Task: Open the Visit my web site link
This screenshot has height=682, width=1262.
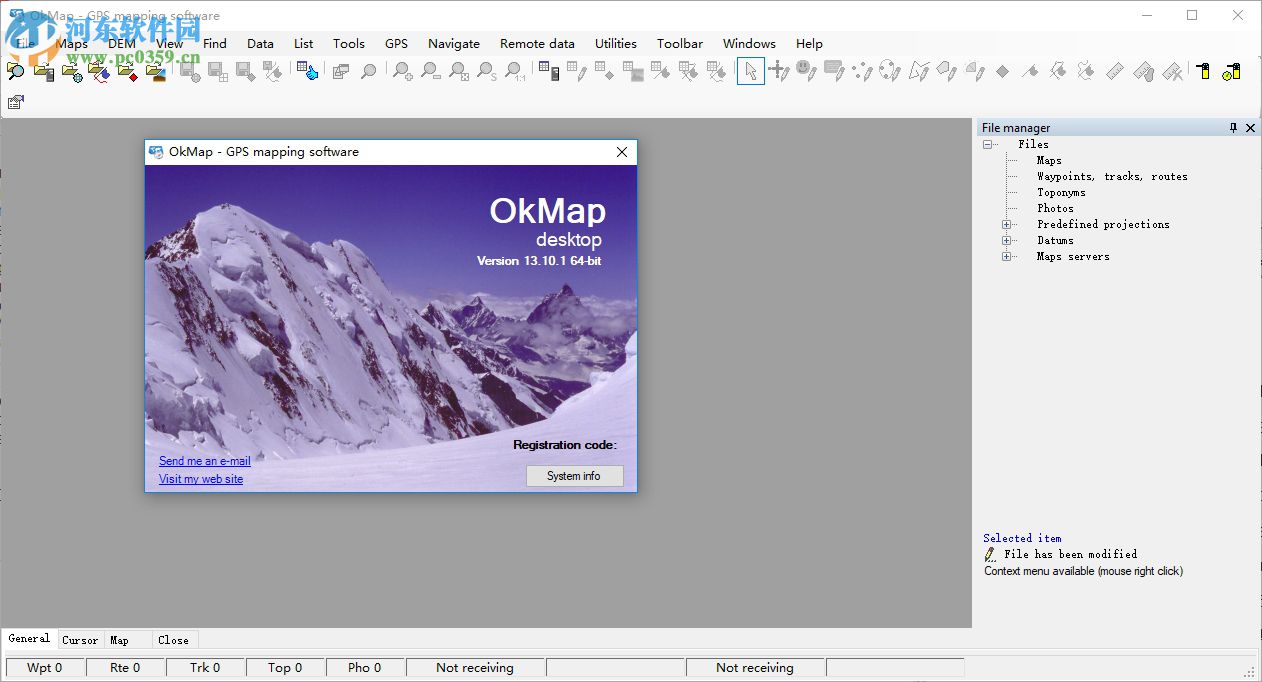Action: [200, 479]
